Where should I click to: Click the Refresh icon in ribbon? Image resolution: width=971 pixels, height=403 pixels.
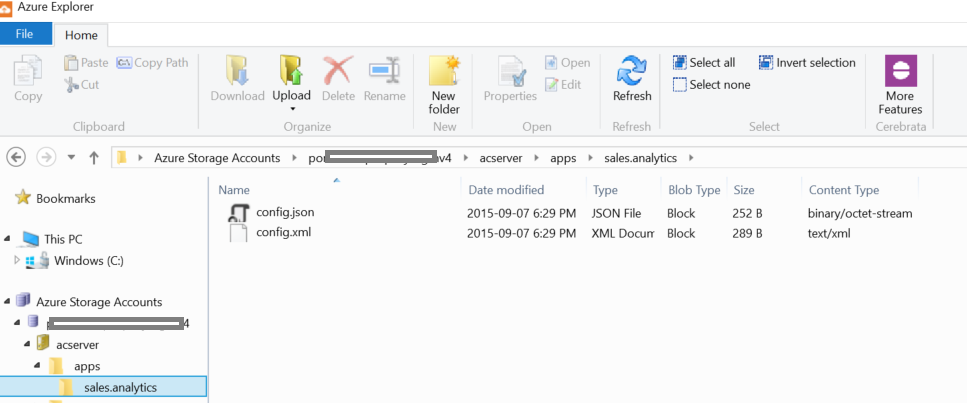click(631, 73)
